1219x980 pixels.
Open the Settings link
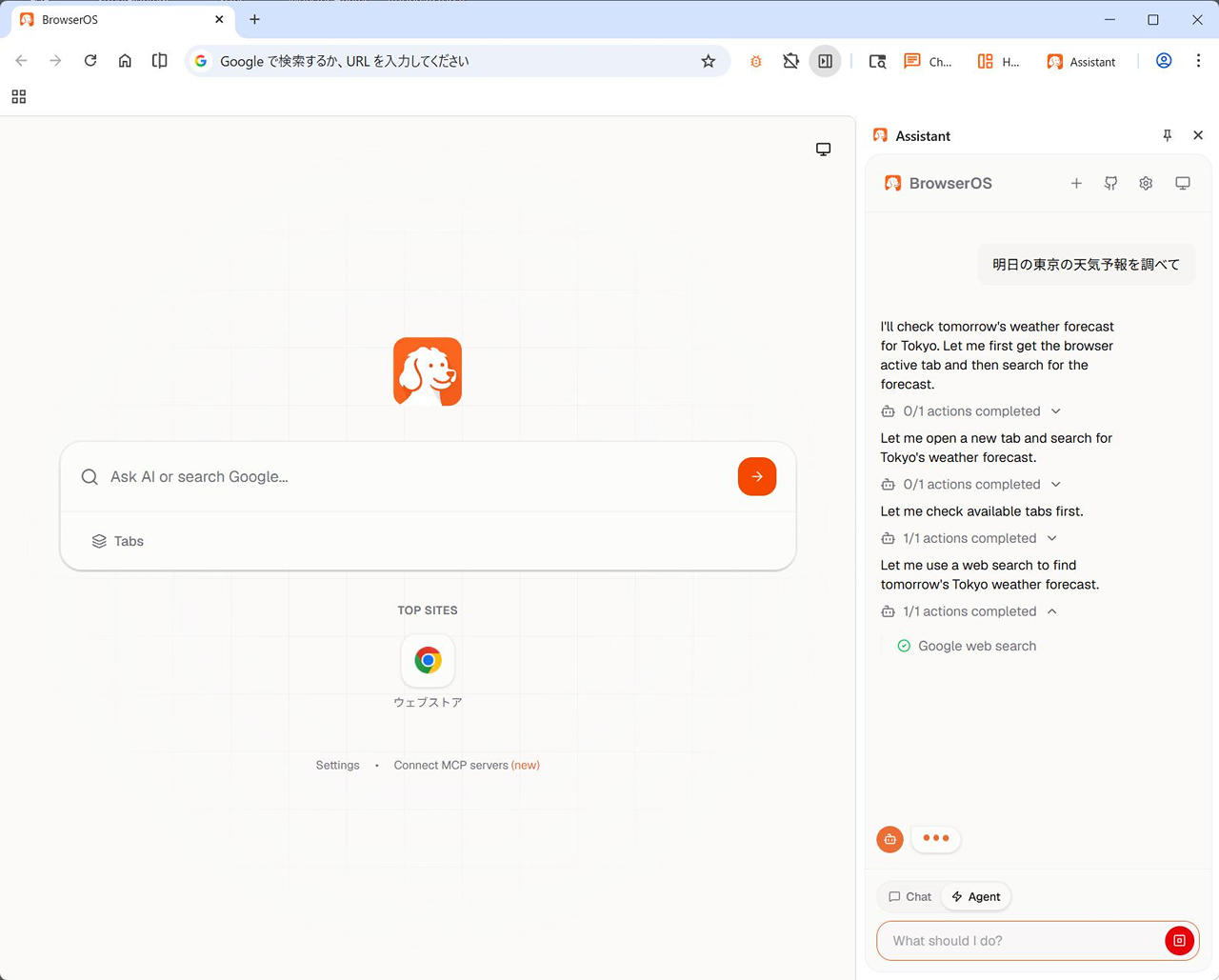337,765
